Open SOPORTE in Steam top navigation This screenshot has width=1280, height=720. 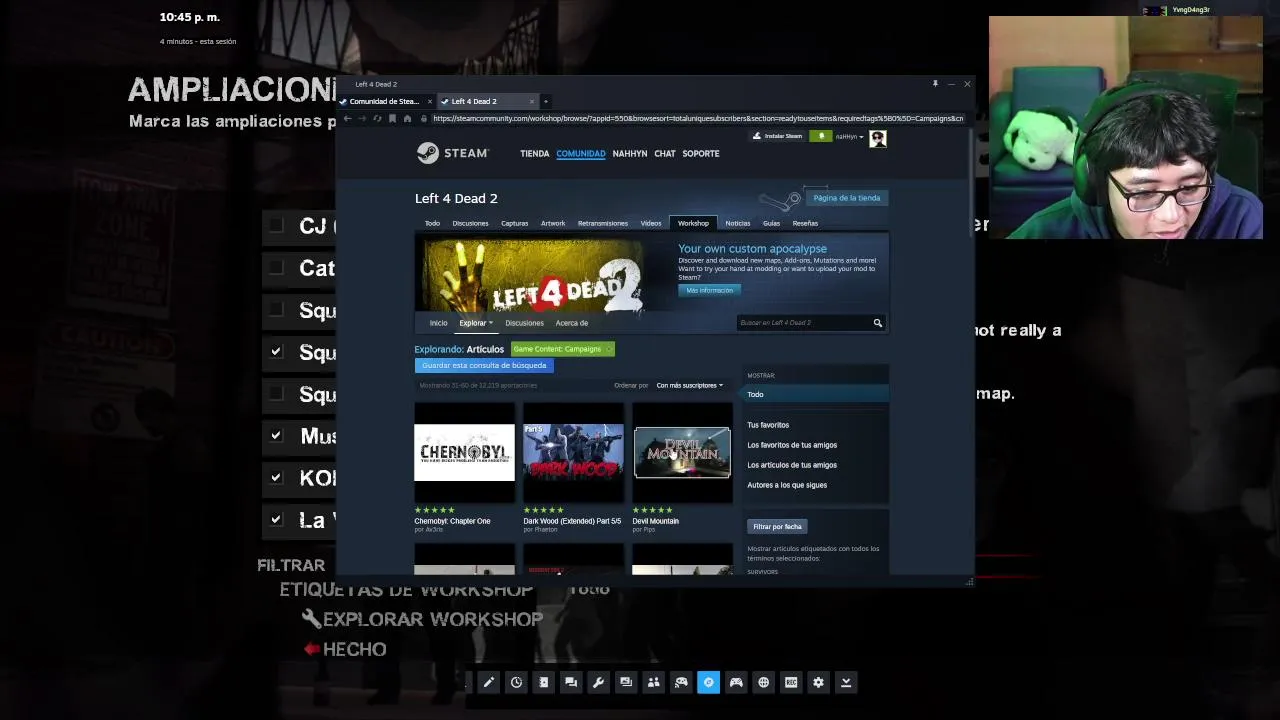[x=701, y=154]
